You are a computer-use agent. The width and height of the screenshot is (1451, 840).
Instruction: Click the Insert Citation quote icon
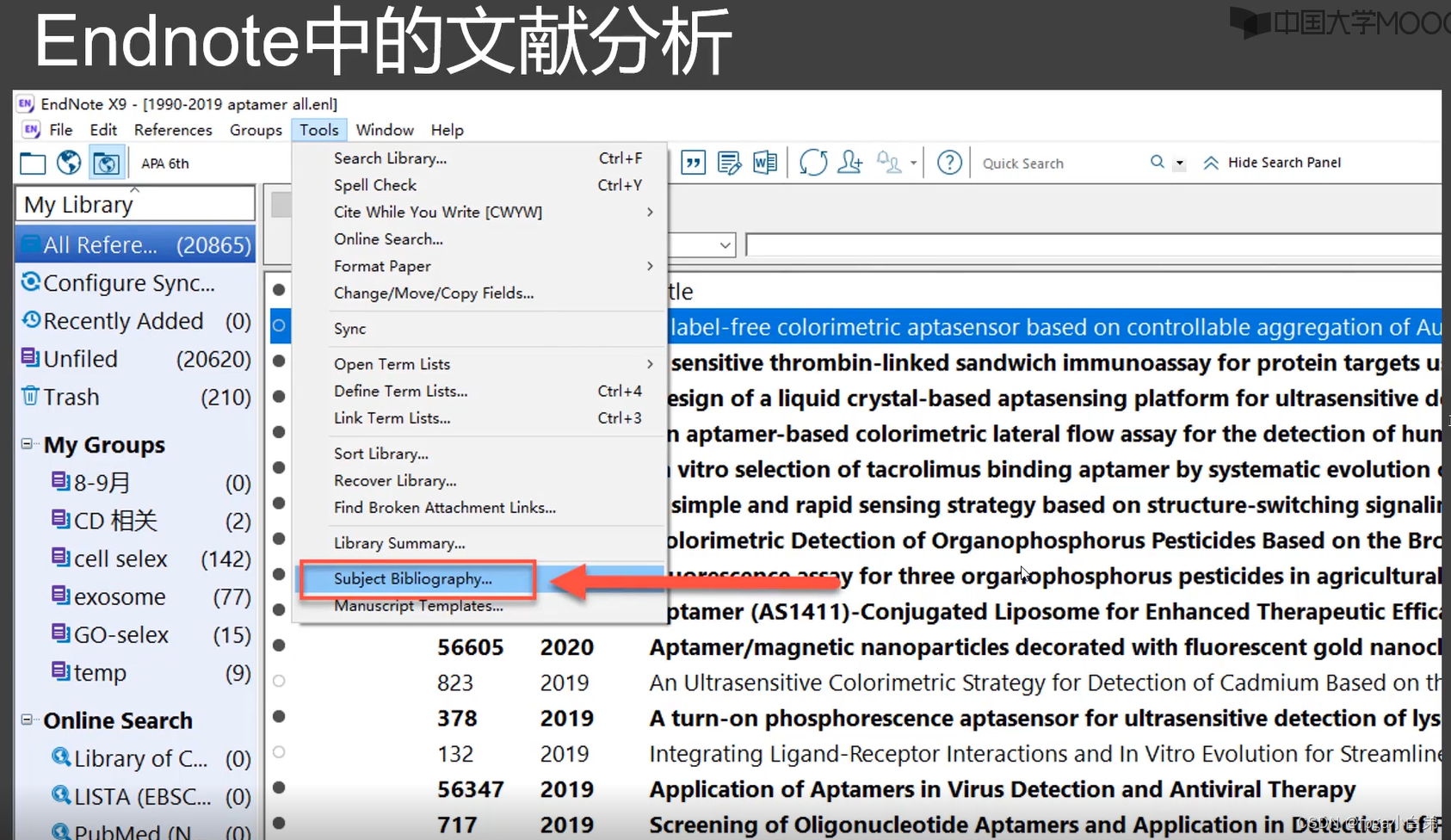[x=694, y=162]
